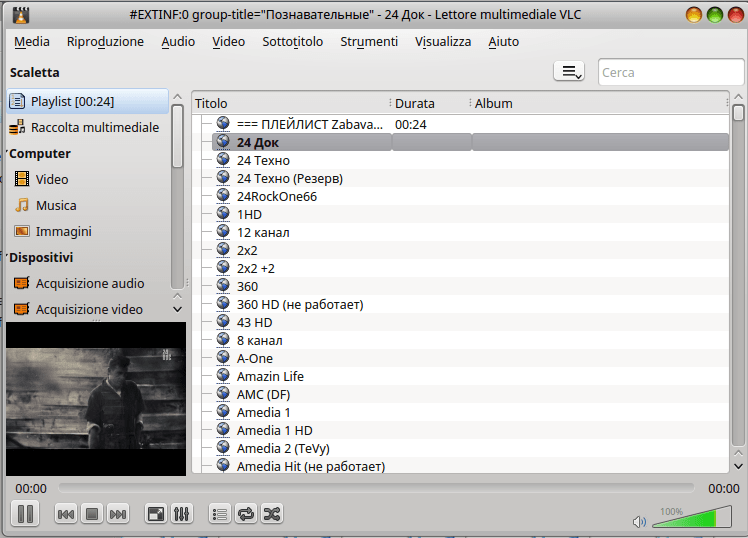The image size is (748, 538).
Task: Open the Video menu
Action: click(229, 42)
